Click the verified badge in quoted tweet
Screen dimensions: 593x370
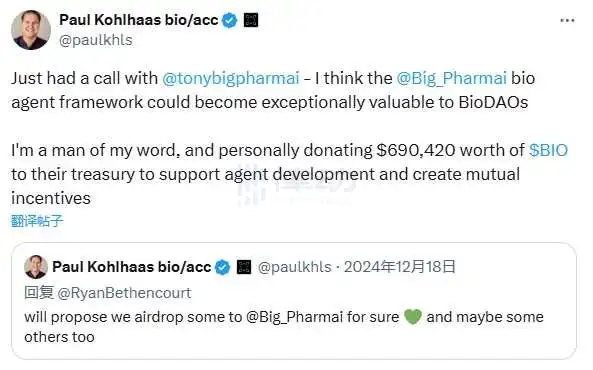coord(222,267)
